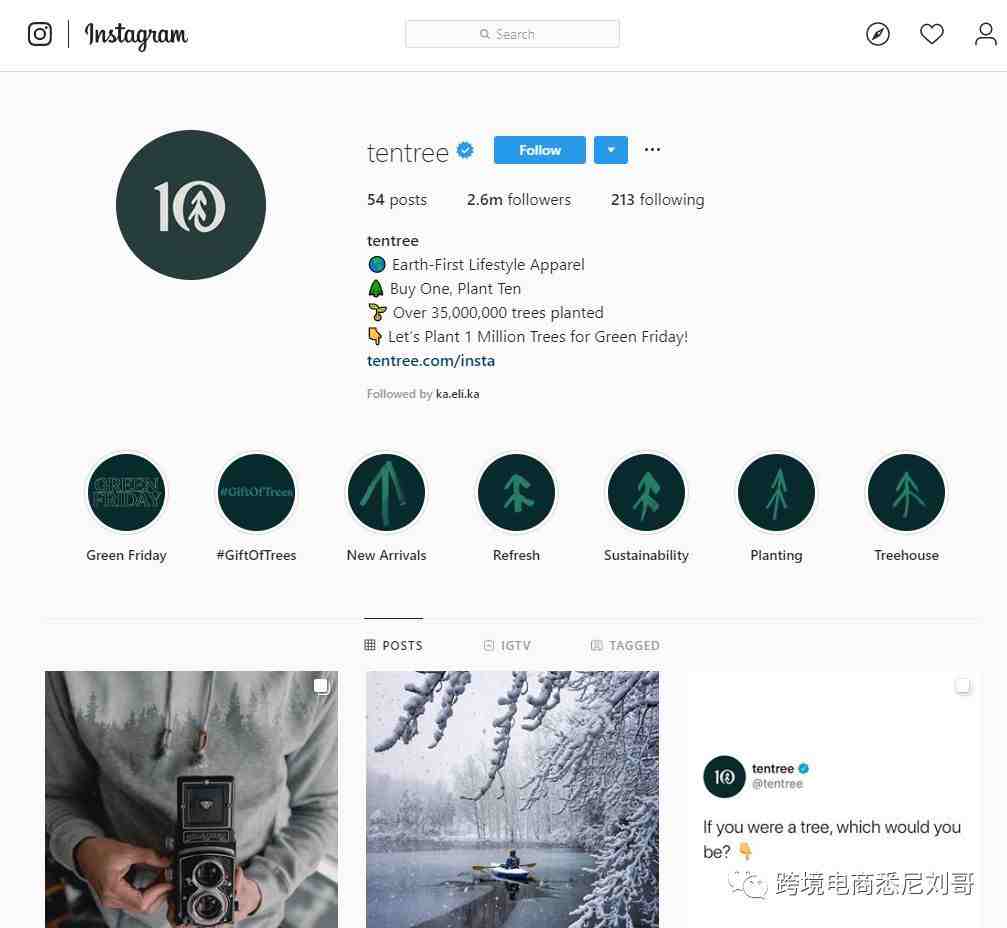Open the tentree.com/insta link

[x=431, y=361]
